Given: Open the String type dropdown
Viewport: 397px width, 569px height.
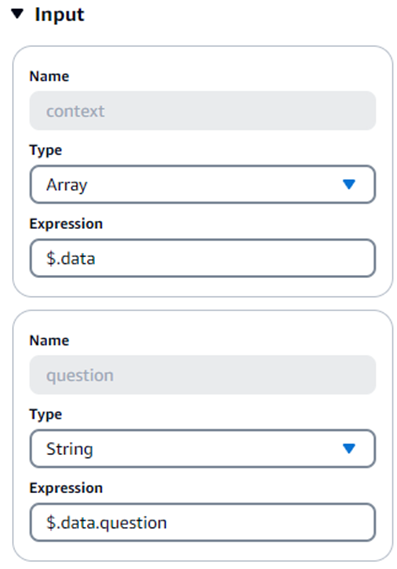Looking at the screenshot, I should pyautogui.click(x=202, y=449).
